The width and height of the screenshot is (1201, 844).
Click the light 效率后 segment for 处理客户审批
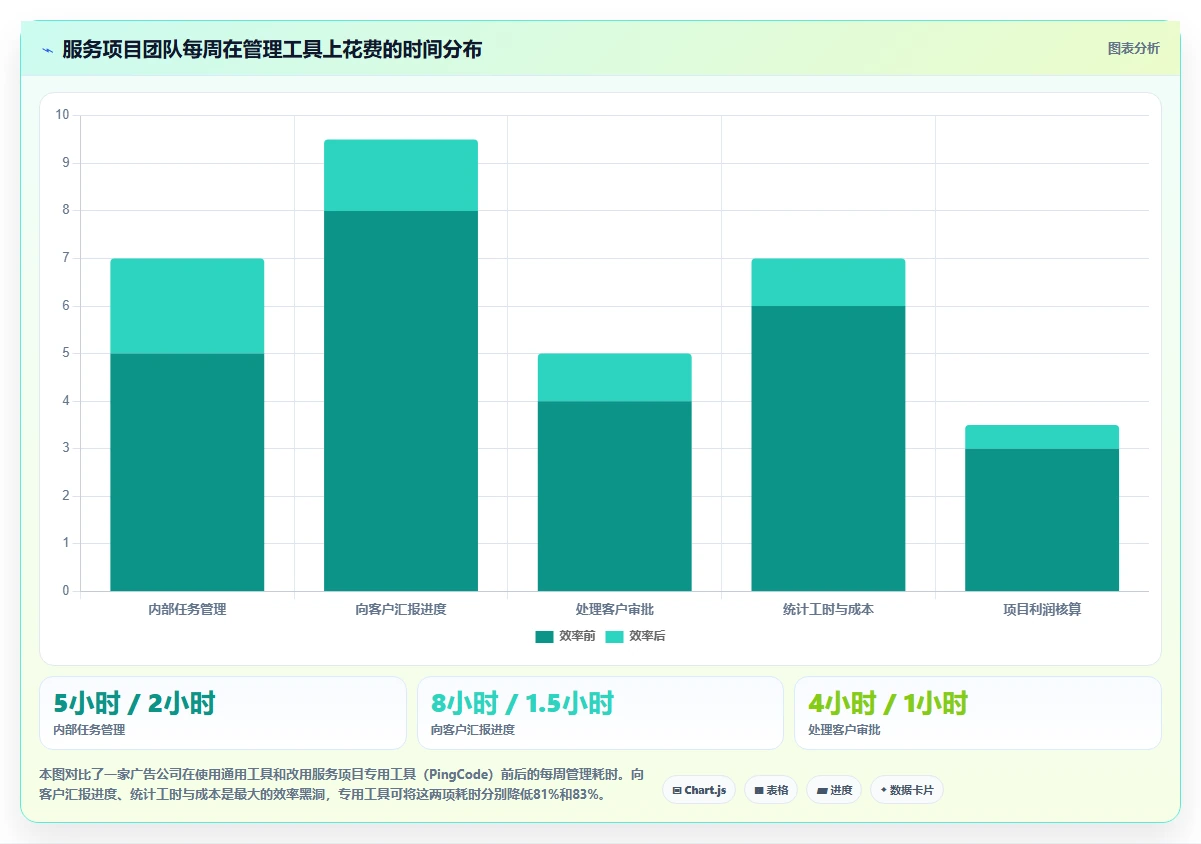tap(614, 378)
